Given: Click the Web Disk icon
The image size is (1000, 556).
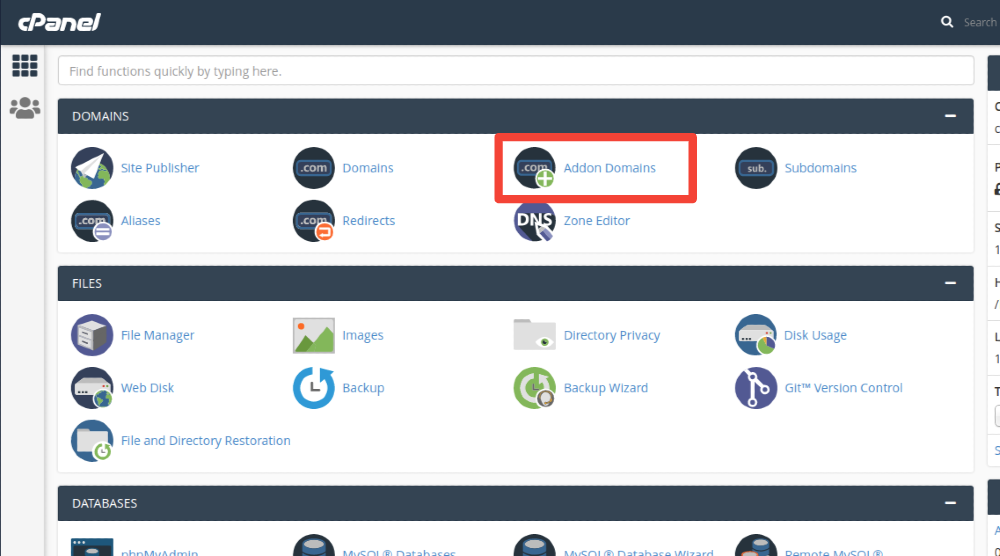Looking at the screenshot, I should pyautogui.click(x=92, y=388).
